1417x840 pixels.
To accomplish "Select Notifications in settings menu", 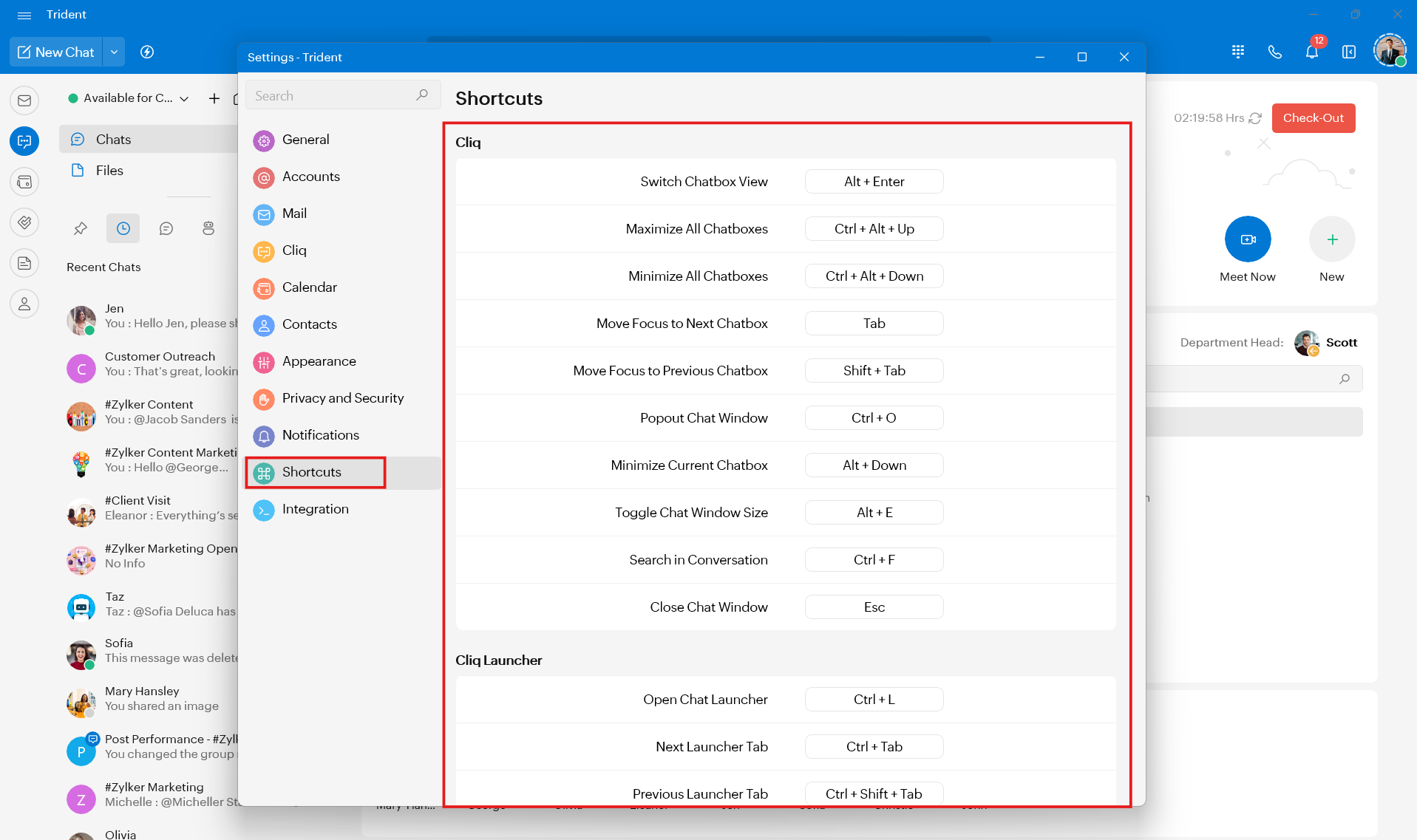I will pos(320,435).
